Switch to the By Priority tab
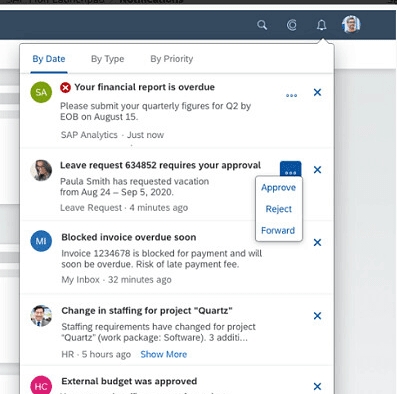The image size is (397, 394). [x=172, y=59]
